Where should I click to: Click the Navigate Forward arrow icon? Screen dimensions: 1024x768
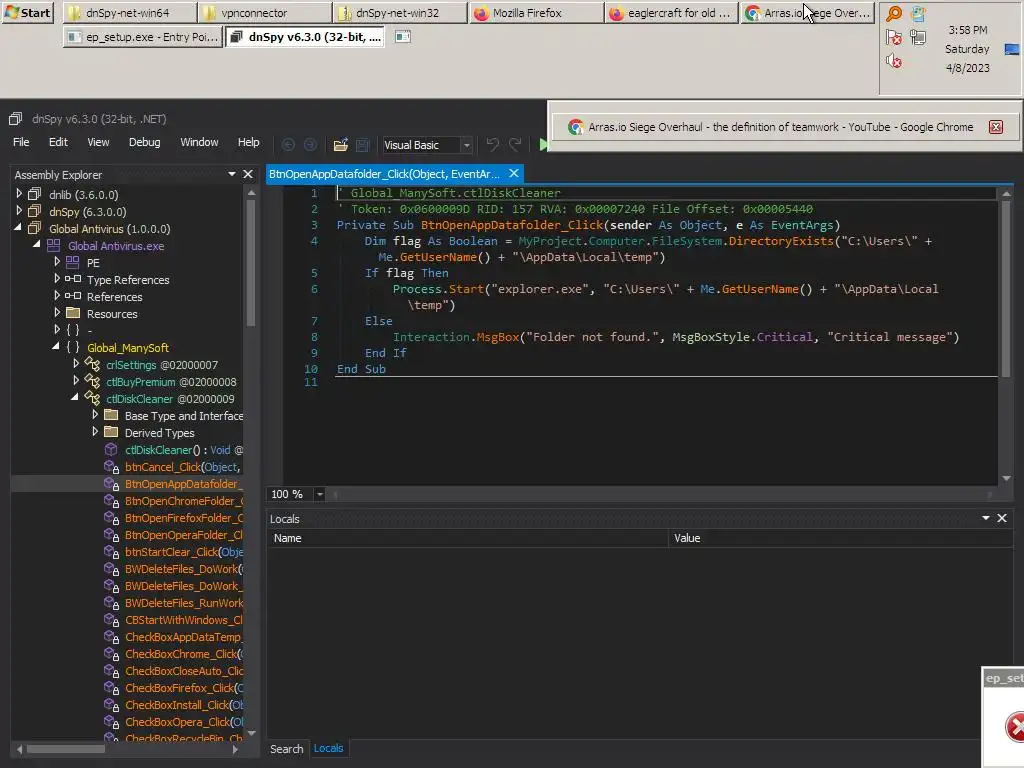[x=310, y=145]
